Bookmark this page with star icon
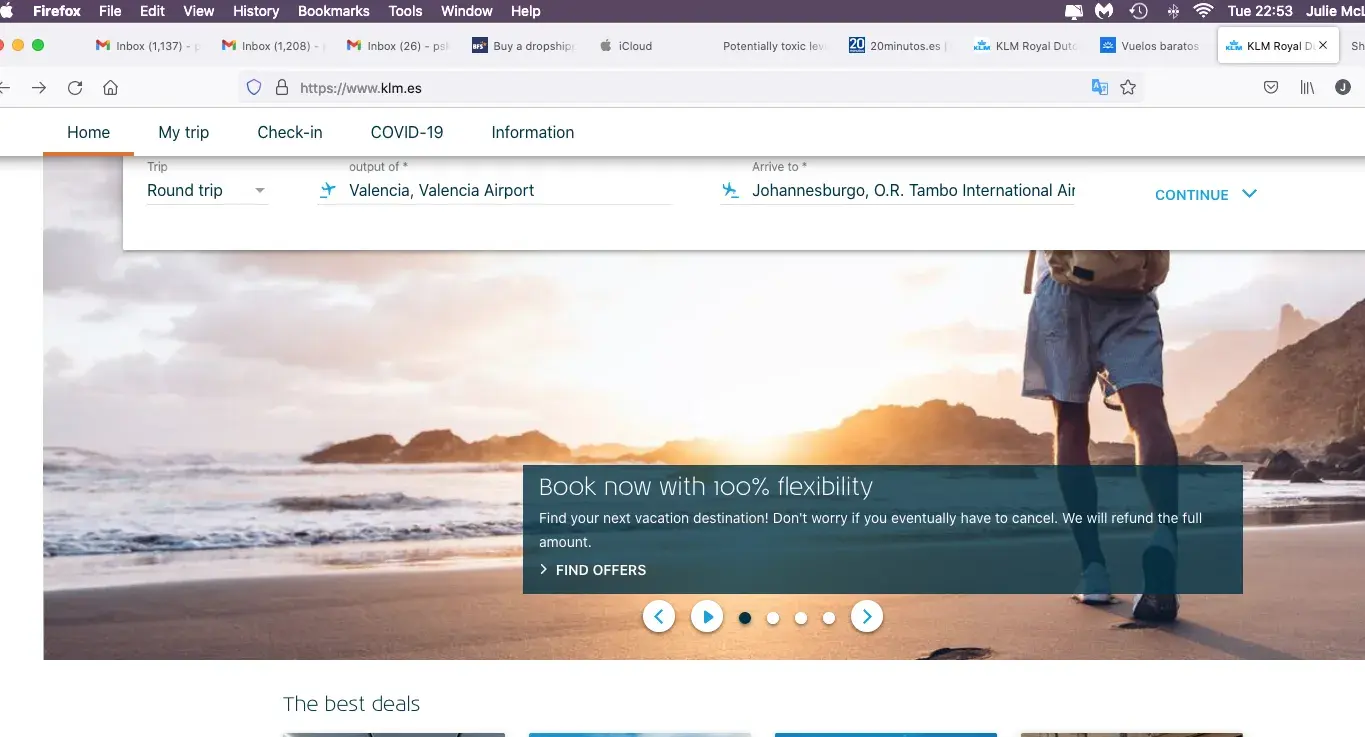 tap(1128, 88)
